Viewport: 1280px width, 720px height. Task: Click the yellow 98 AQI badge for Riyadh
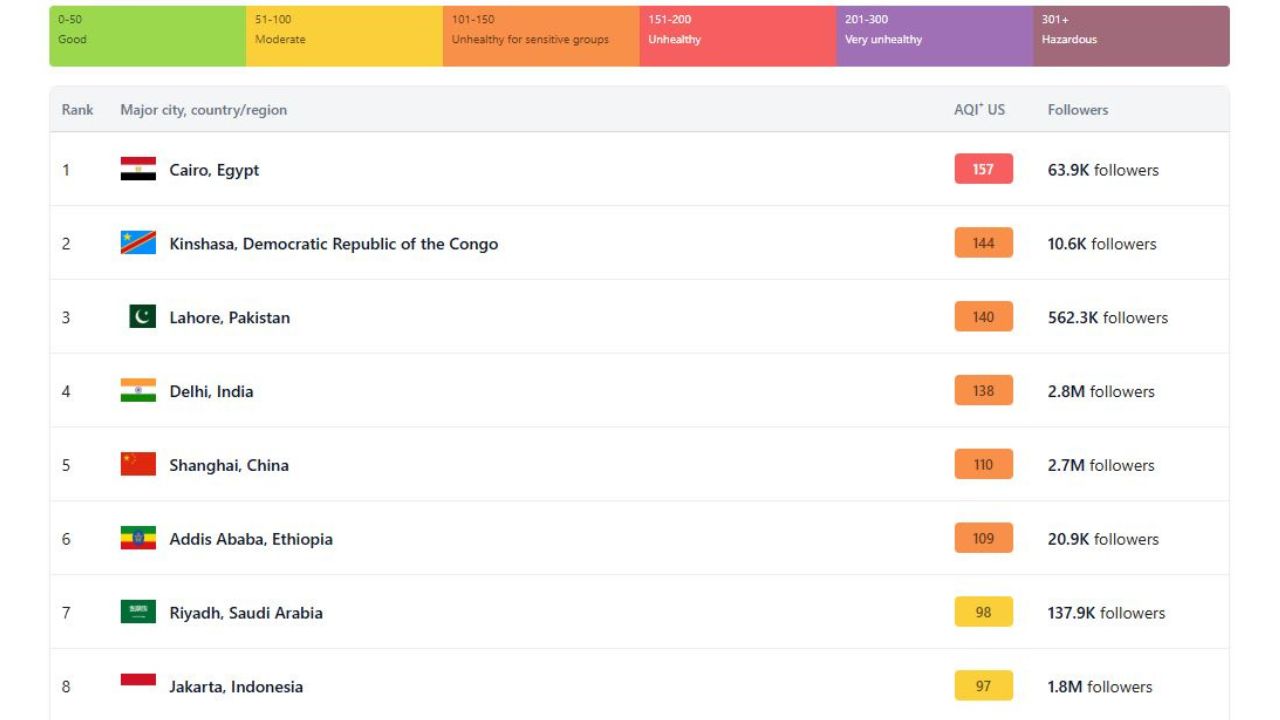[x=983, y=612]
